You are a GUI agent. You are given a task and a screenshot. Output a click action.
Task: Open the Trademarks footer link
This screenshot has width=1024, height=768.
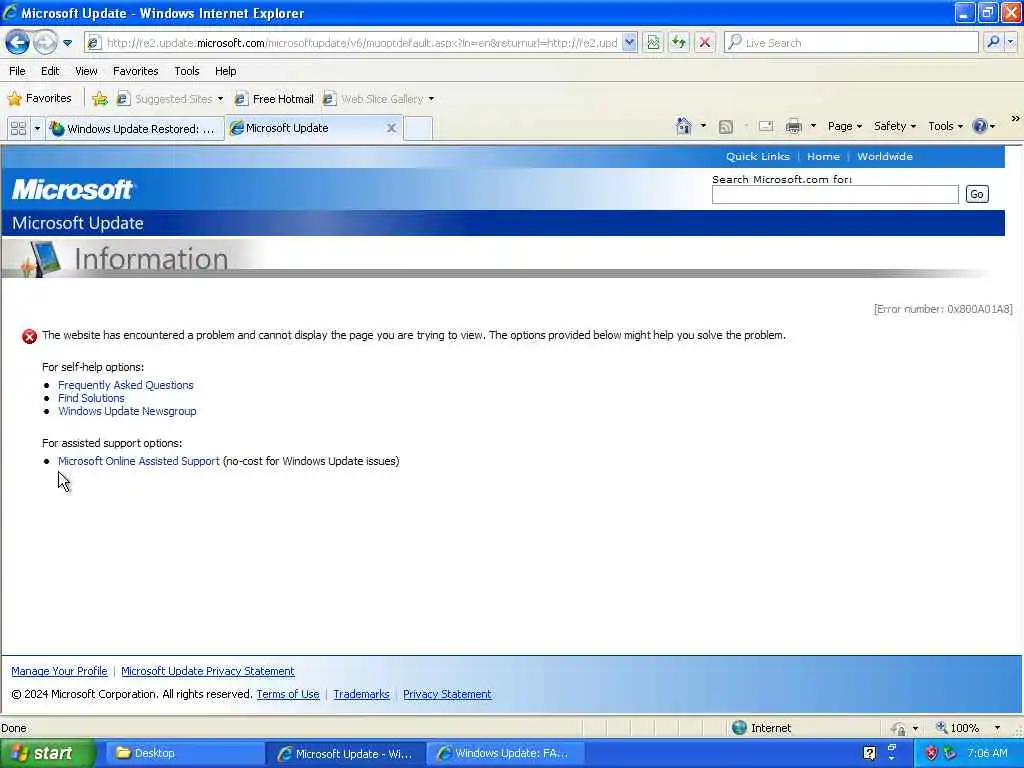coord(361,694)
